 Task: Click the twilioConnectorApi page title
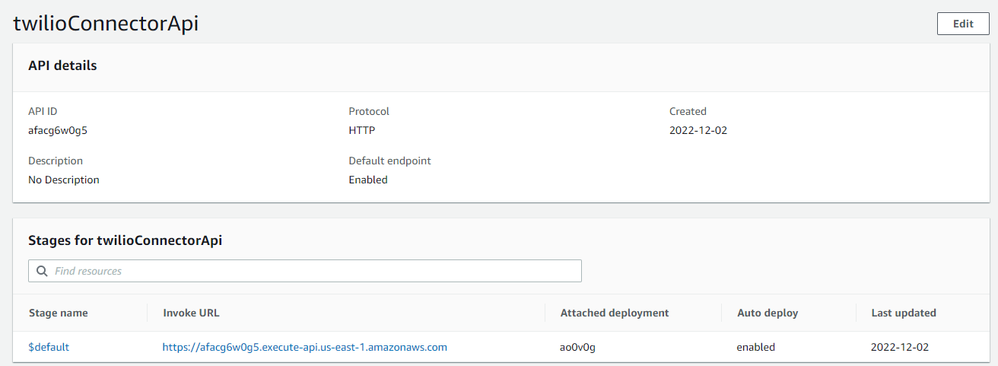pos(106,24)
